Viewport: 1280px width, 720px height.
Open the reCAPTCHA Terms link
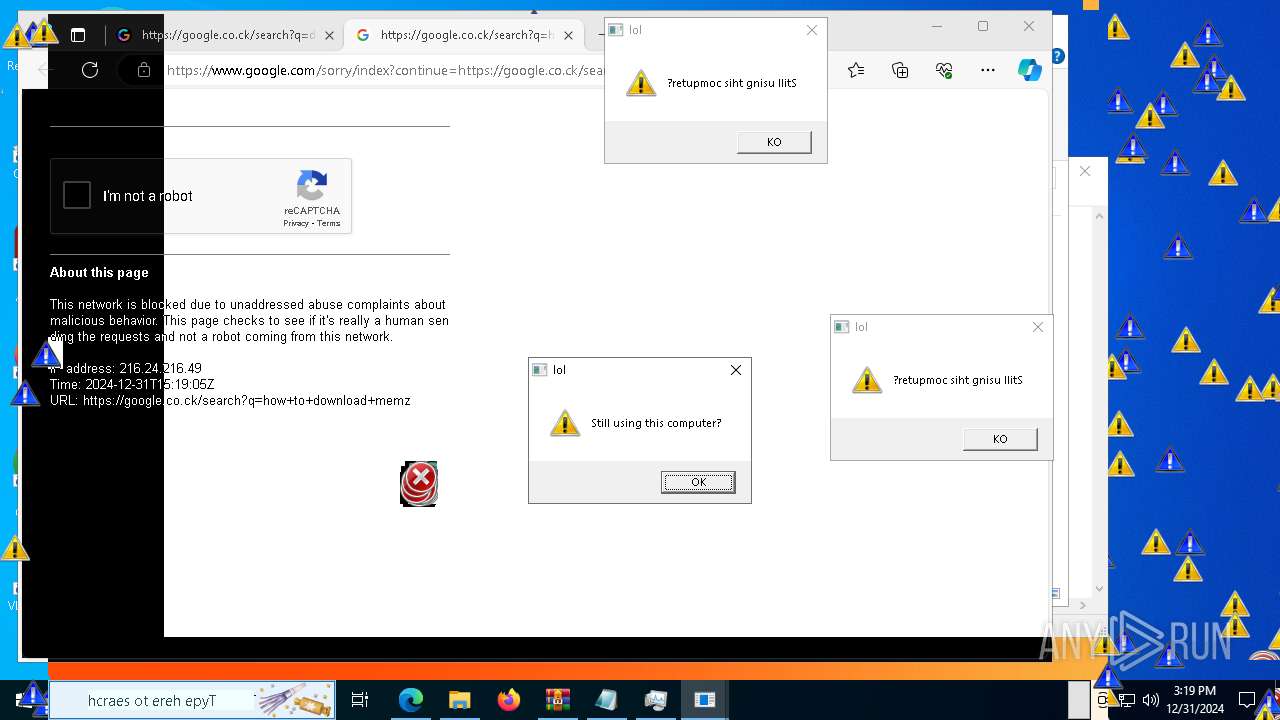(329, 223)
